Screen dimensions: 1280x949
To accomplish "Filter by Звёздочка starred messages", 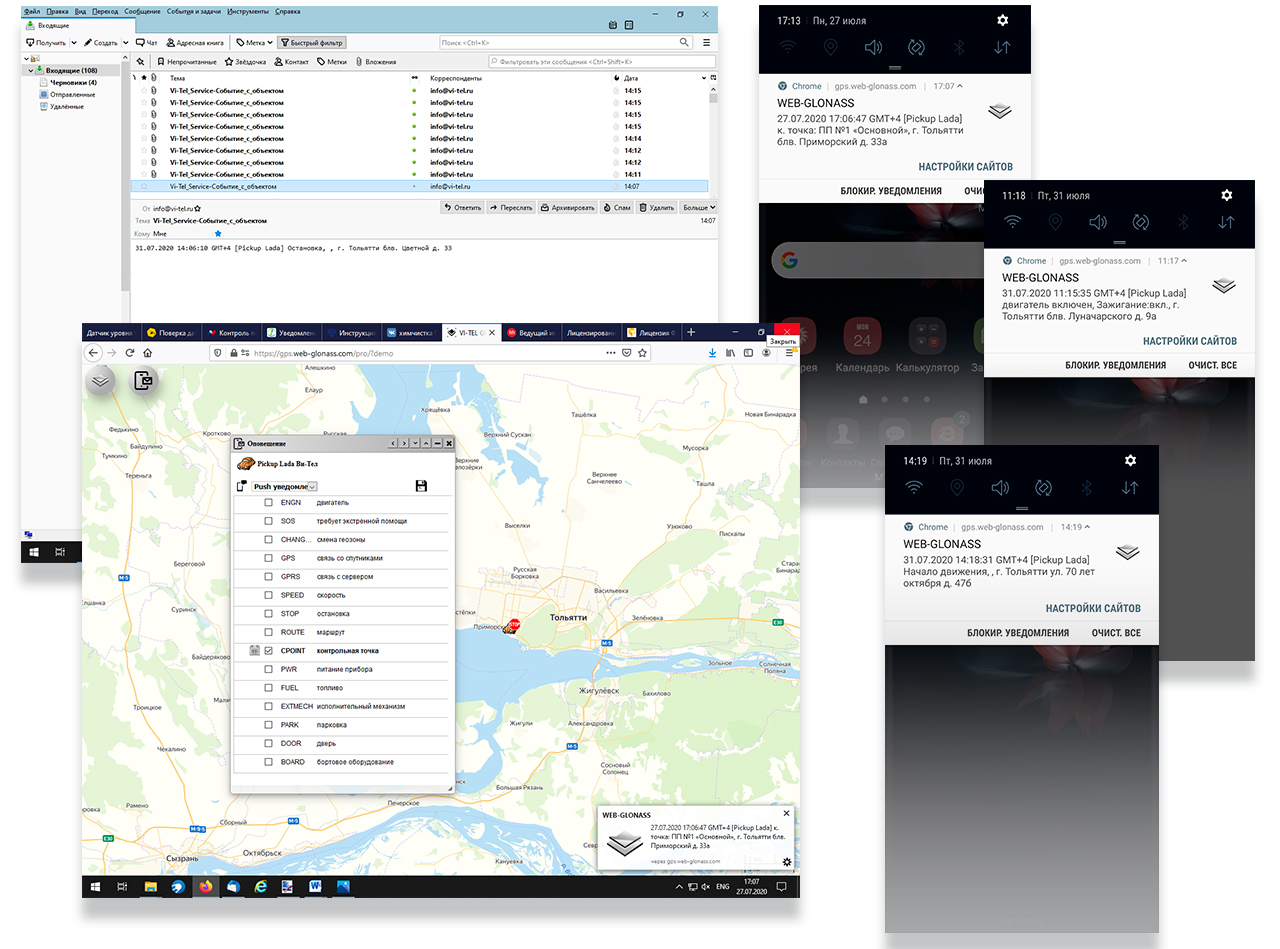I will (246, 62).
